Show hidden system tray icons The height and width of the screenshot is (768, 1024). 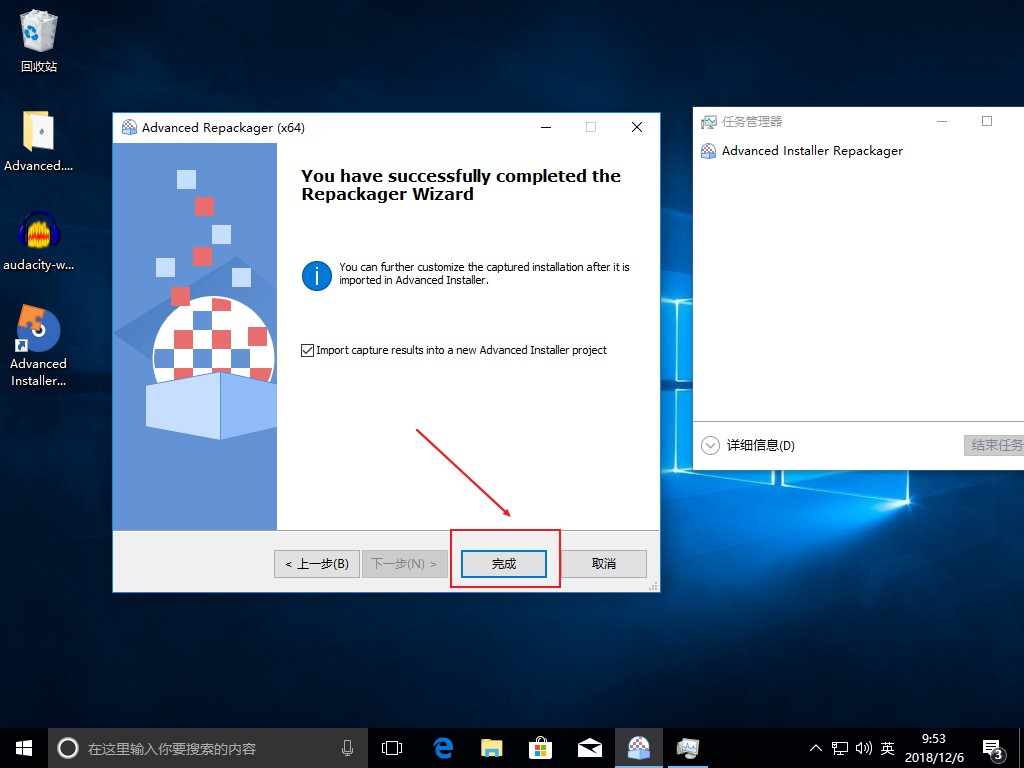[x=816, y=748]
